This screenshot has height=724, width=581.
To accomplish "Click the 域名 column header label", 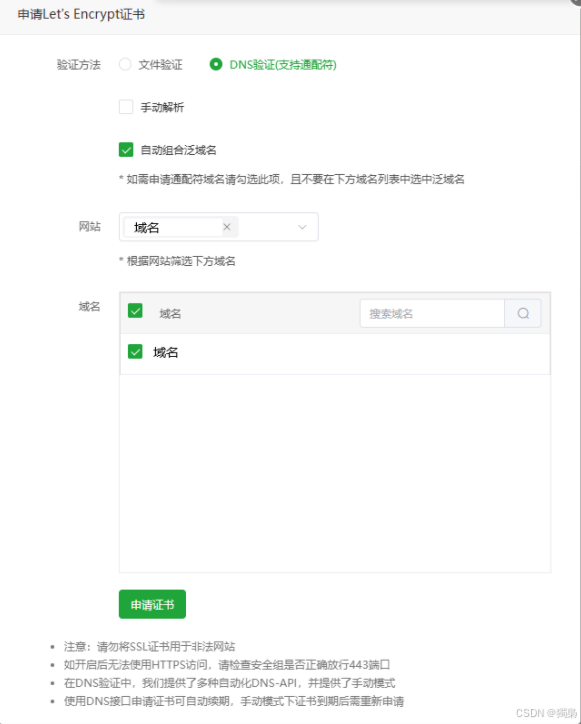I will (x=170, y=314).
